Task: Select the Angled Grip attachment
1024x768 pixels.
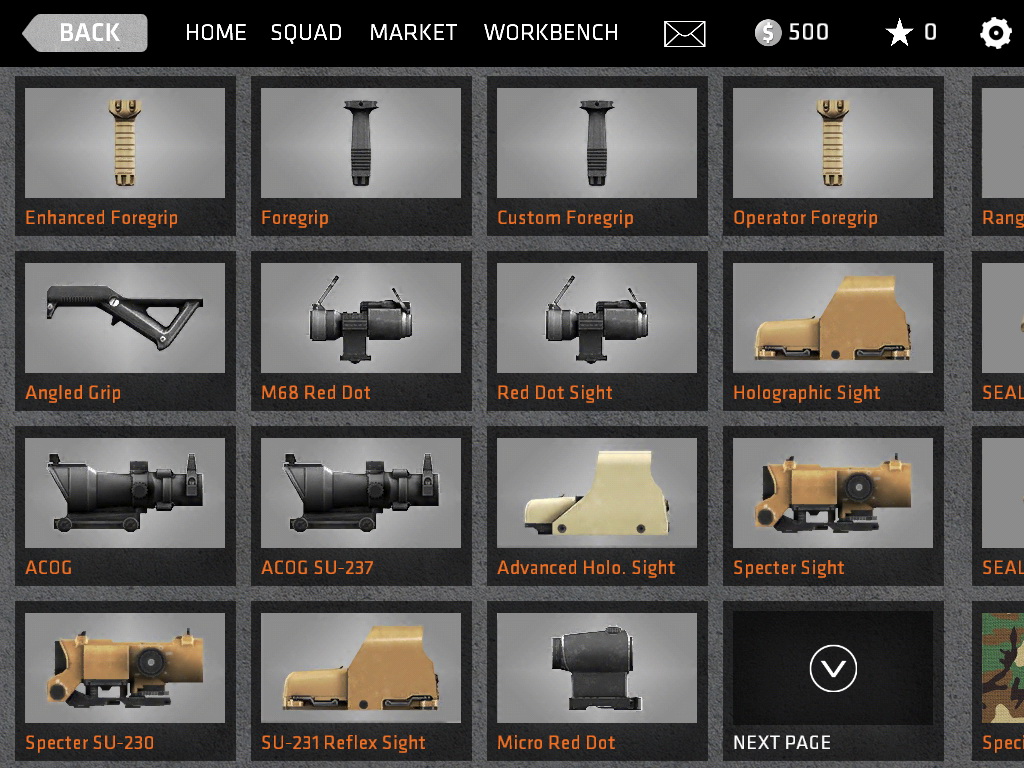Action: [x=125, y=331]
